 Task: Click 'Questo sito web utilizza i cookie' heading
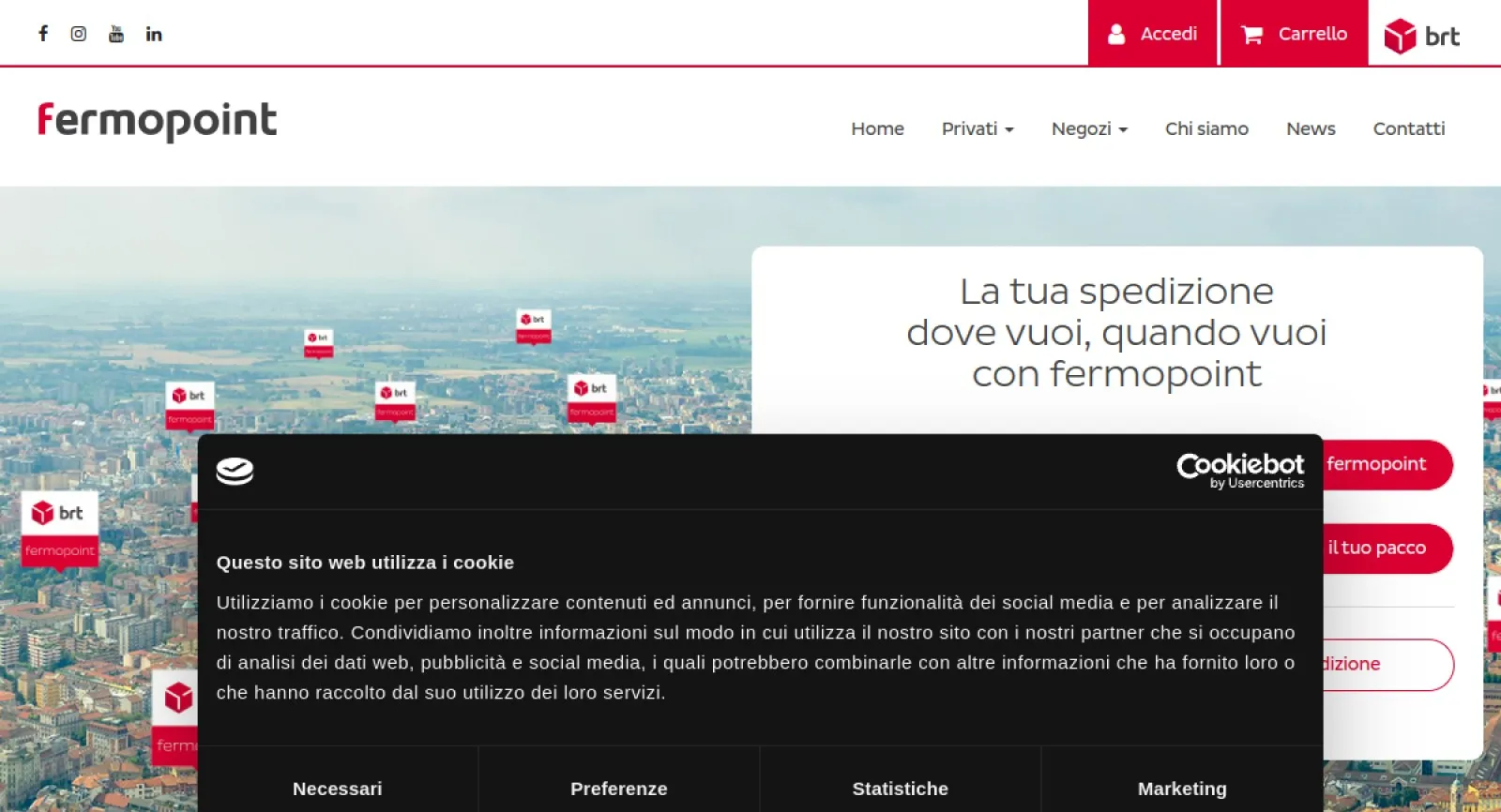(x=365, y=563)
